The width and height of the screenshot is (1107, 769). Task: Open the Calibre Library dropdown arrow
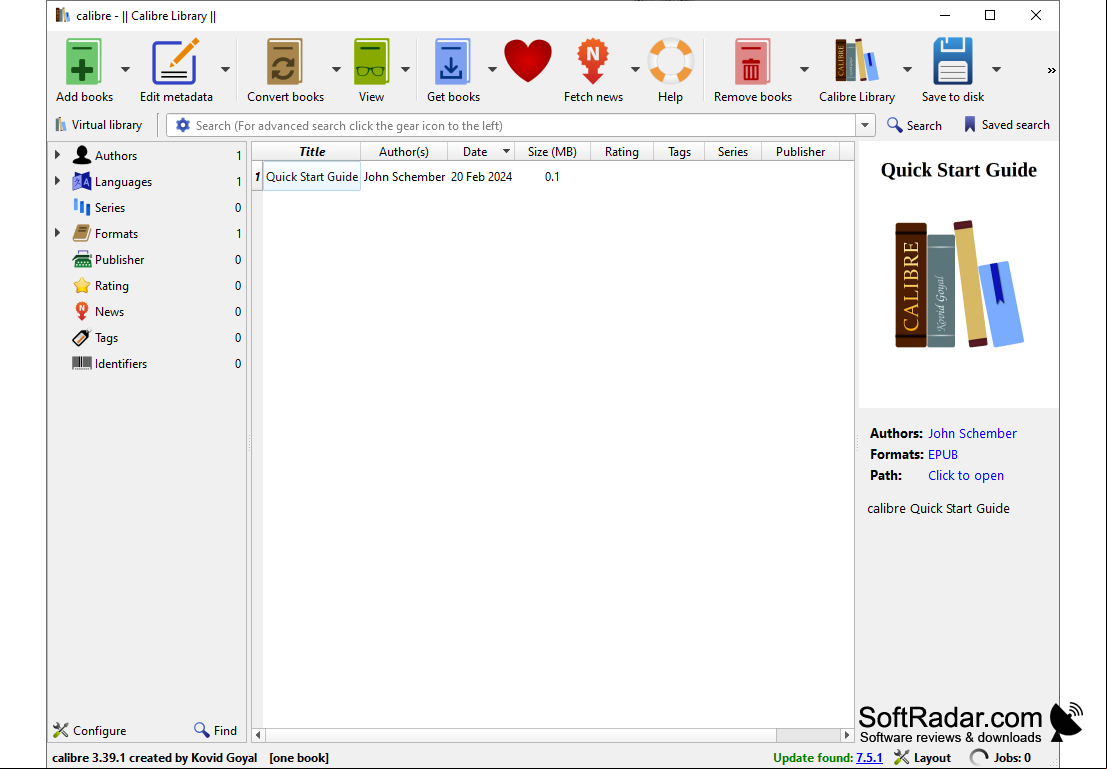907,69
